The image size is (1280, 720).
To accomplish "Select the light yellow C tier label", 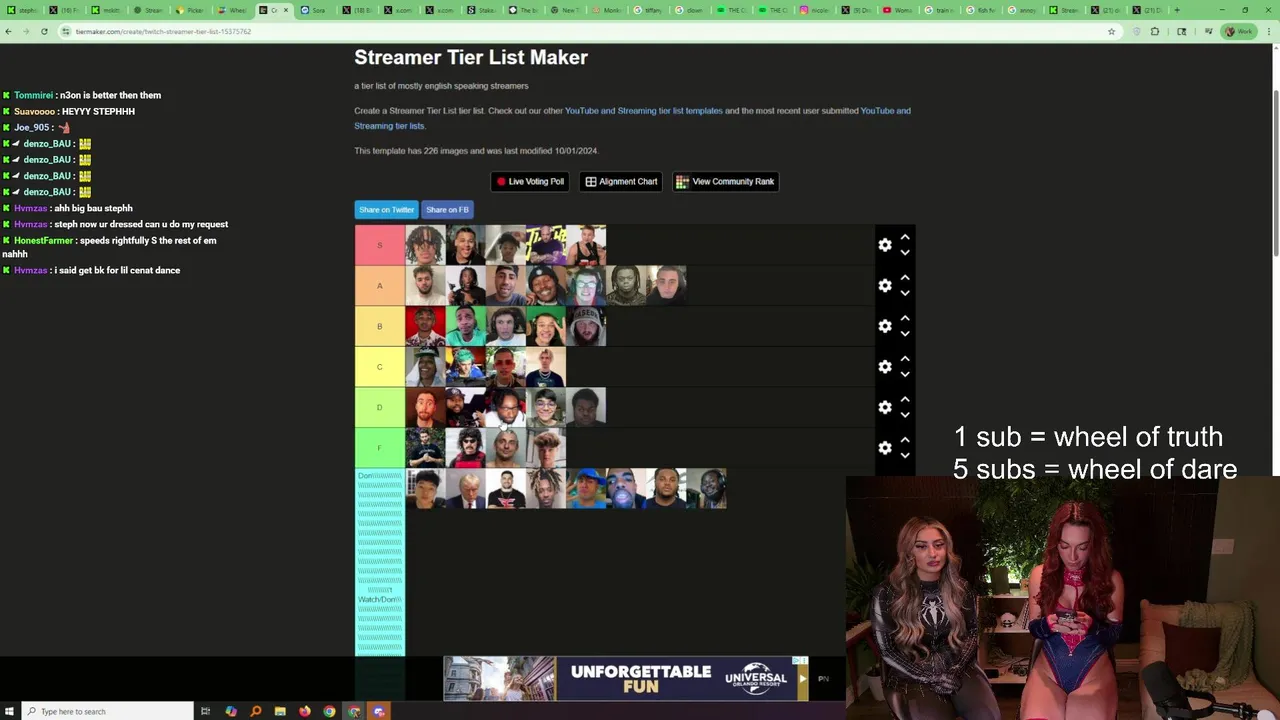I will pyautogui.click(x=380, y=367).
